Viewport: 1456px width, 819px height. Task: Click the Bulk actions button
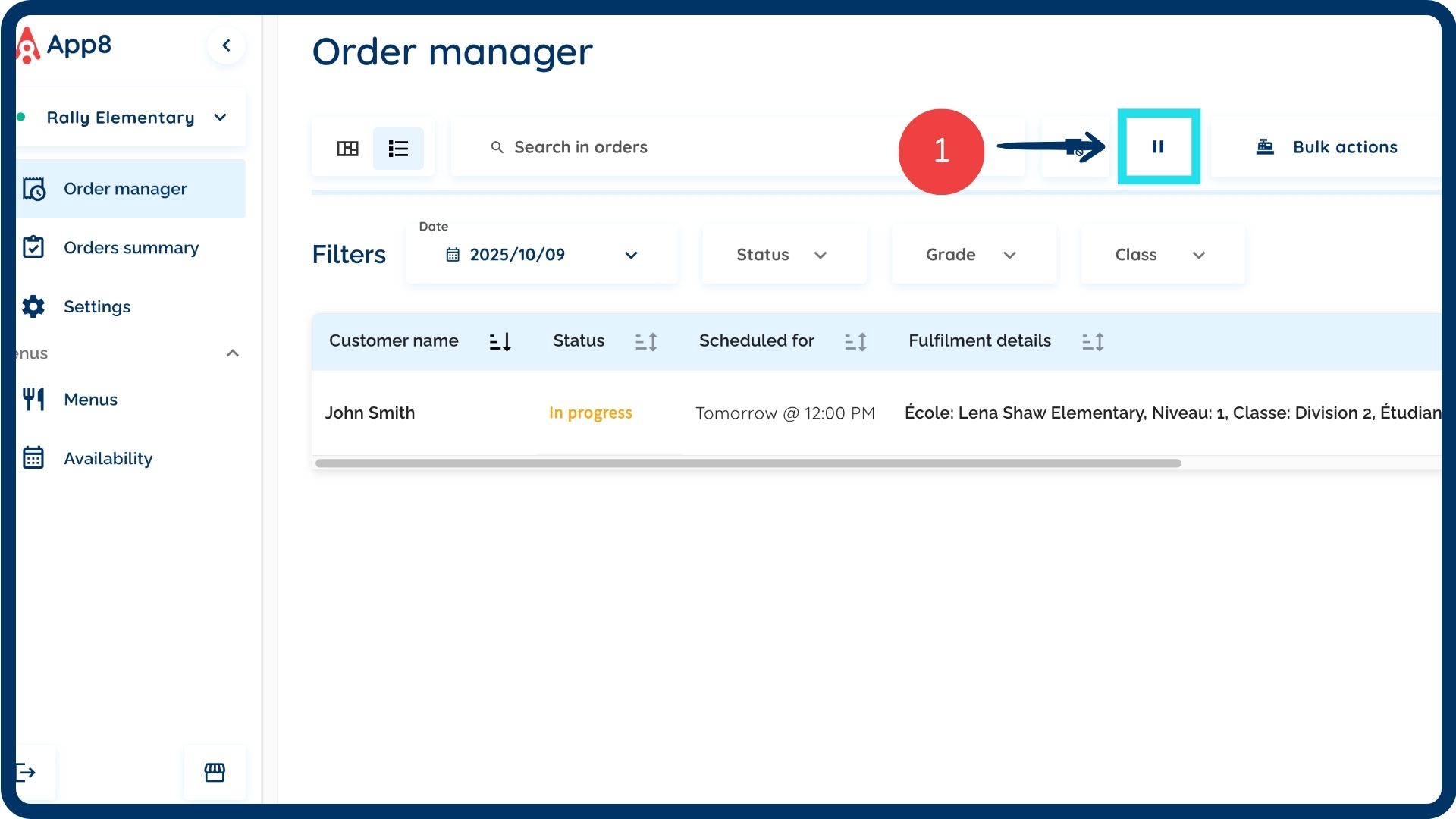(1327, 147)
